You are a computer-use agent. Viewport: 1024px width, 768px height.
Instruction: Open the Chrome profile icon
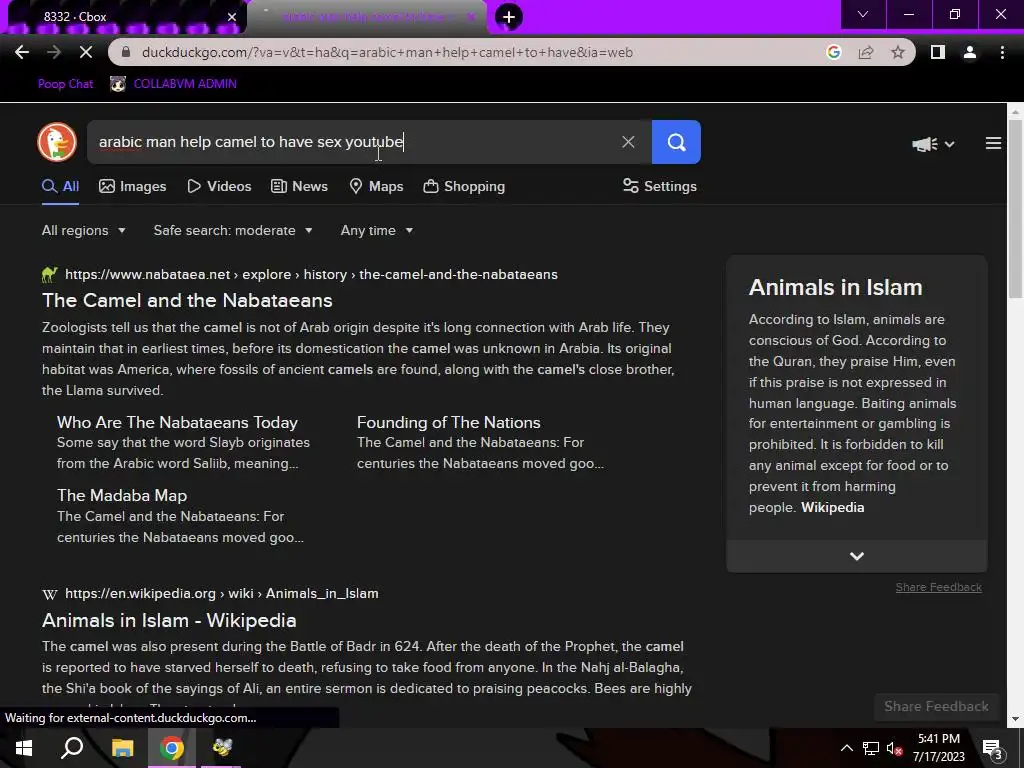tap(970, 52)
